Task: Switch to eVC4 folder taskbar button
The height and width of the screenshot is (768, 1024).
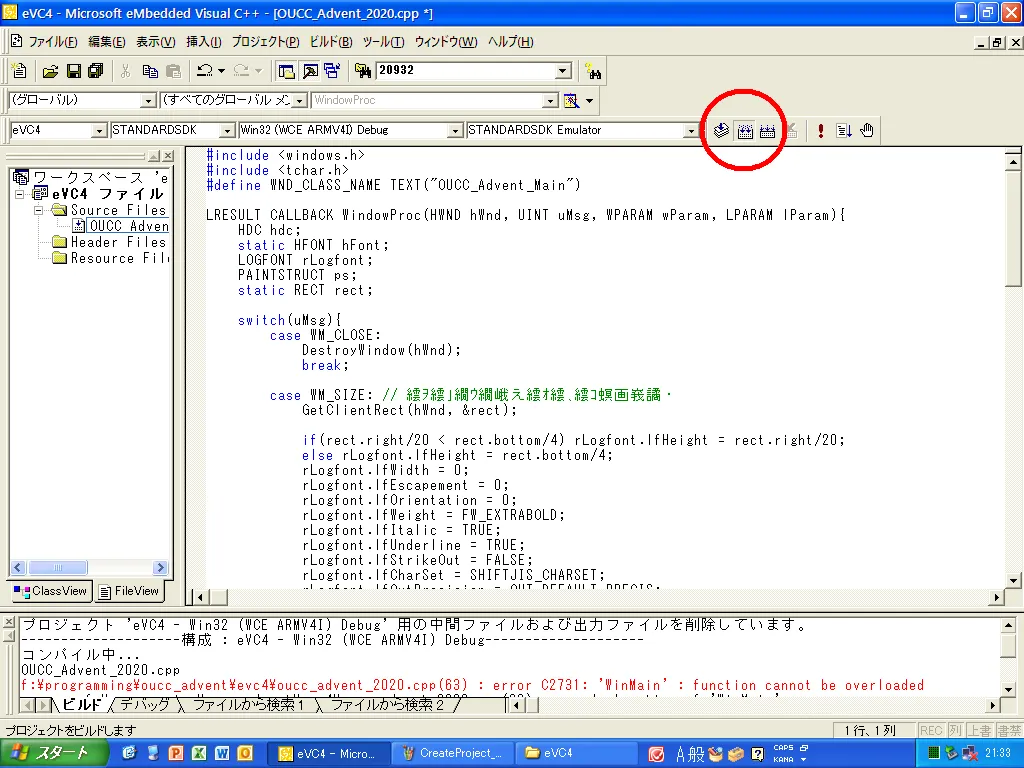Action: click(577, 754)
